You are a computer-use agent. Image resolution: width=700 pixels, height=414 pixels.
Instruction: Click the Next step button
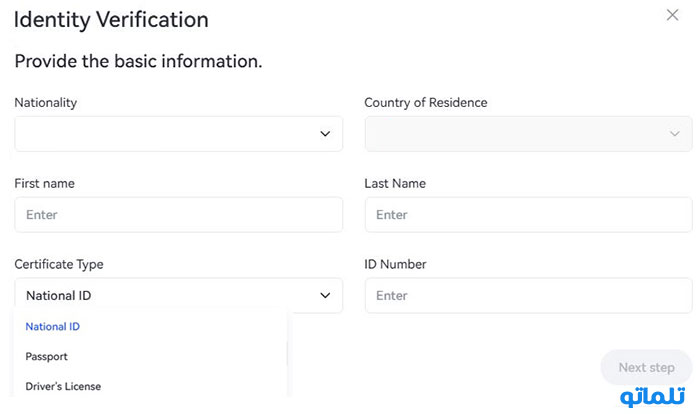[x=646, y=367]
